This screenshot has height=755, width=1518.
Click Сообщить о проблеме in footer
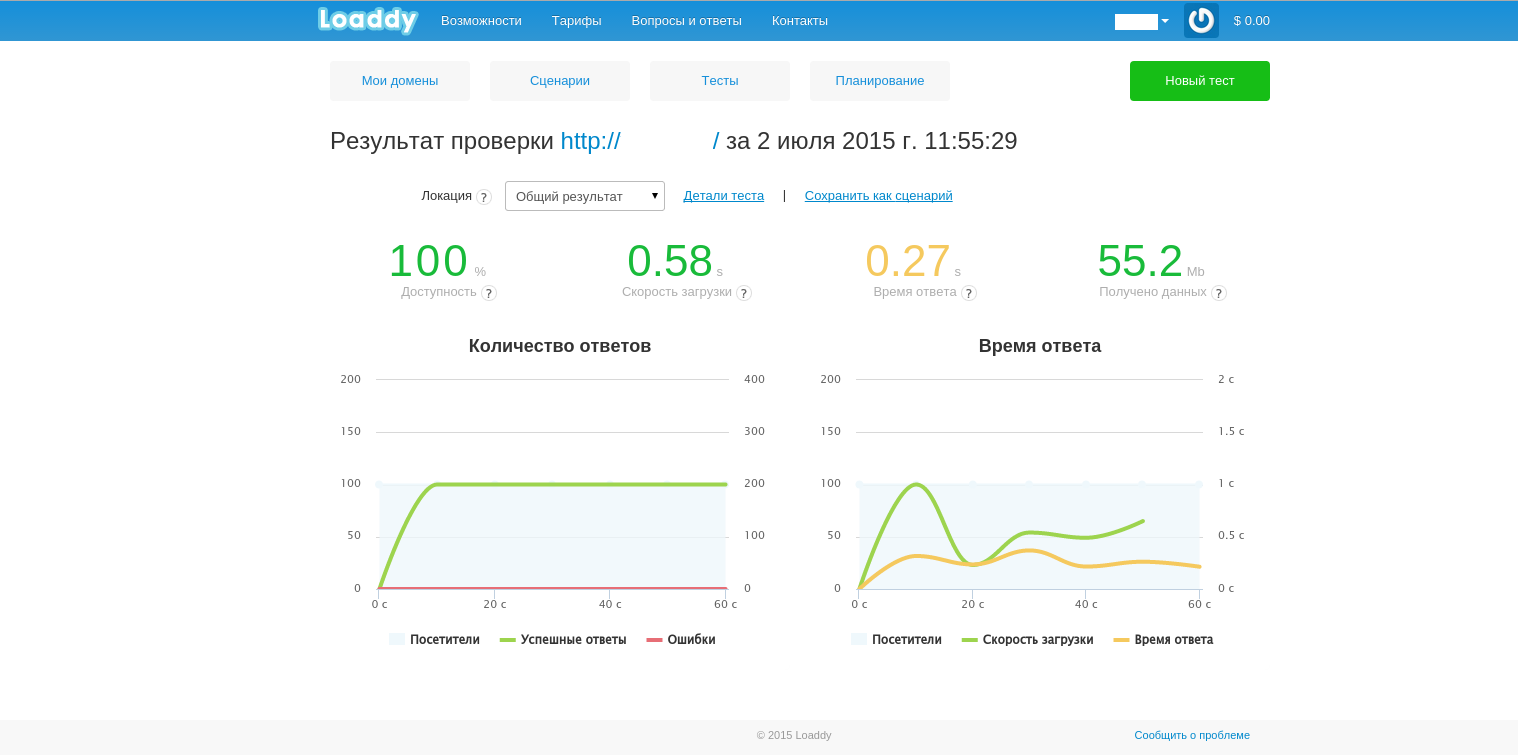1191,735
